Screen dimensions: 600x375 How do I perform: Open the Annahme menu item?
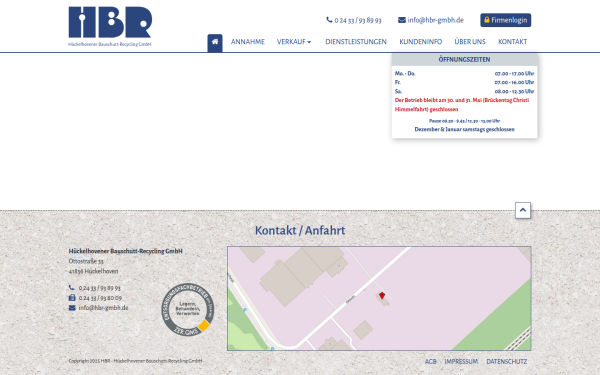click(x=248, y=42)
